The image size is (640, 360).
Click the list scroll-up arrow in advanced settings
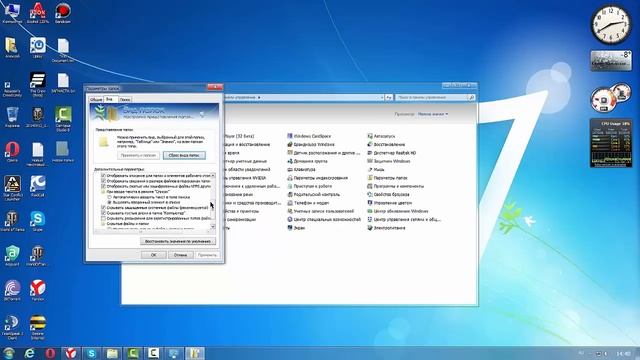click(x=213, y=176)
